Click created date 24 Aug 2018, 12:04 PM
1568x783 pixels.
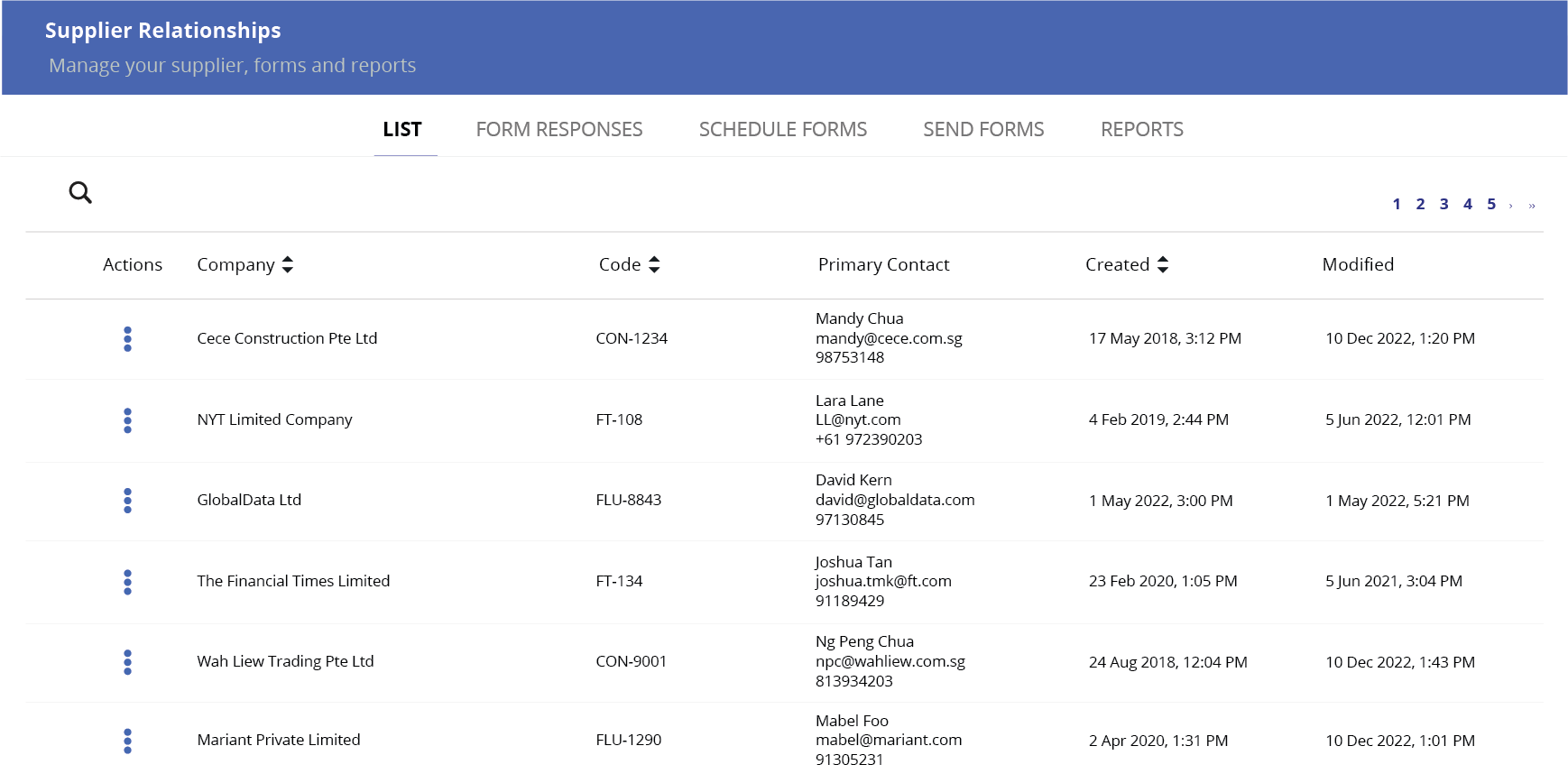1167,662
